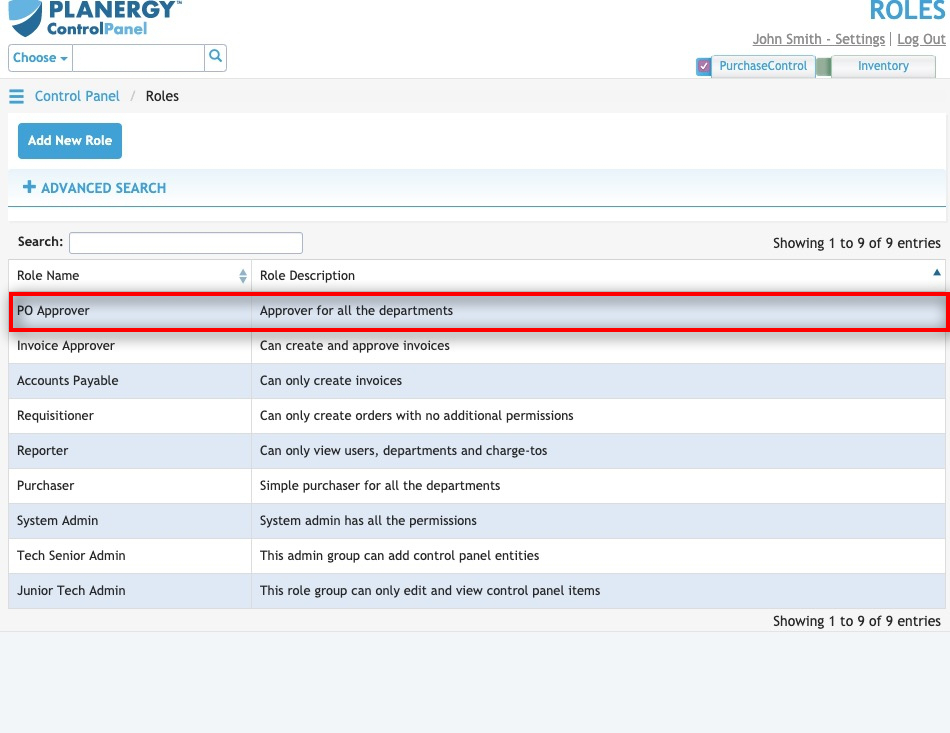Click "Simple purchaser for all the departments"
Viewport: 950px width, 733px height.
pos(380,486)
